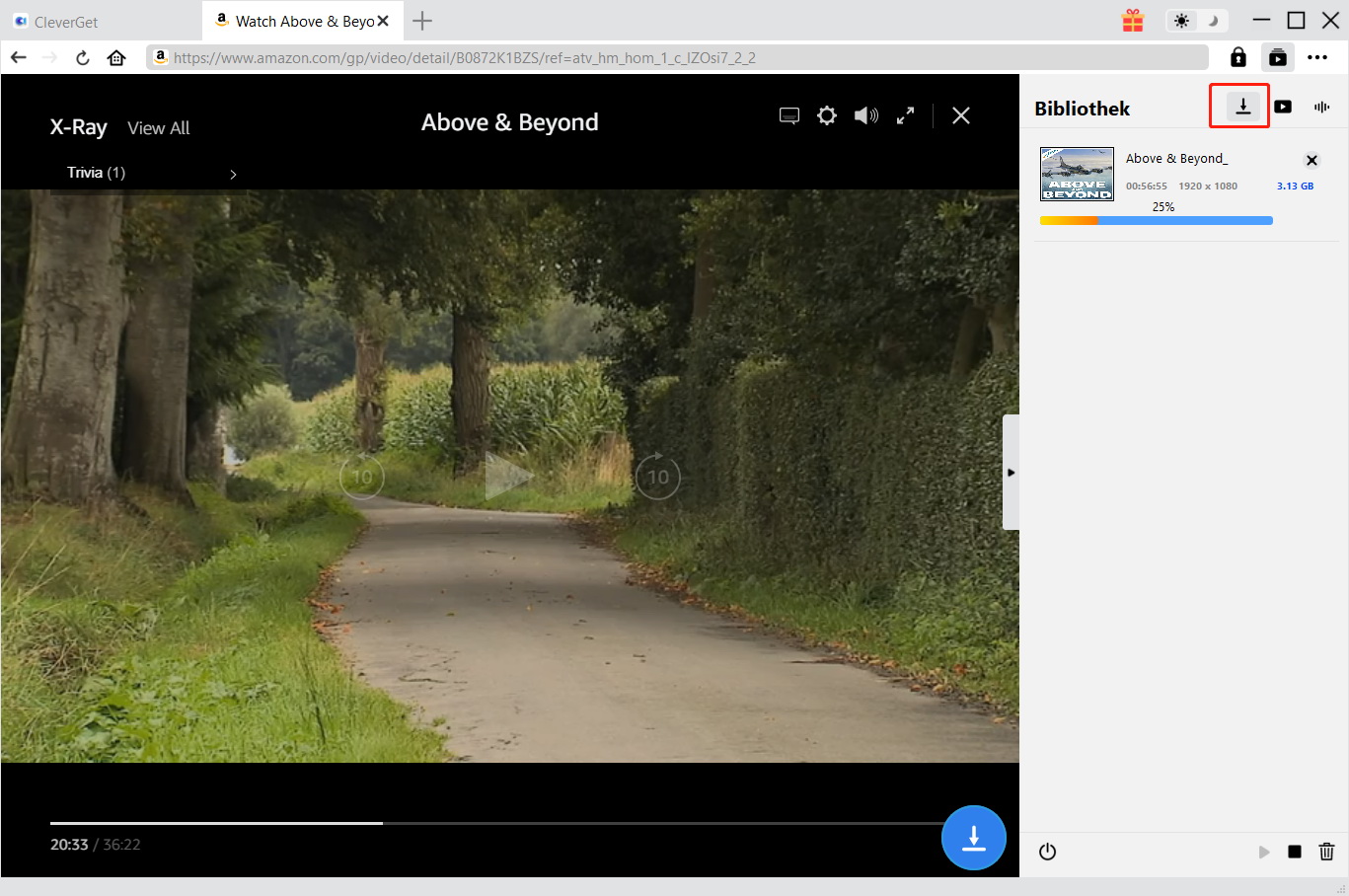
Task: Open the video library tab icon
Action: [x=1283, y=107]
